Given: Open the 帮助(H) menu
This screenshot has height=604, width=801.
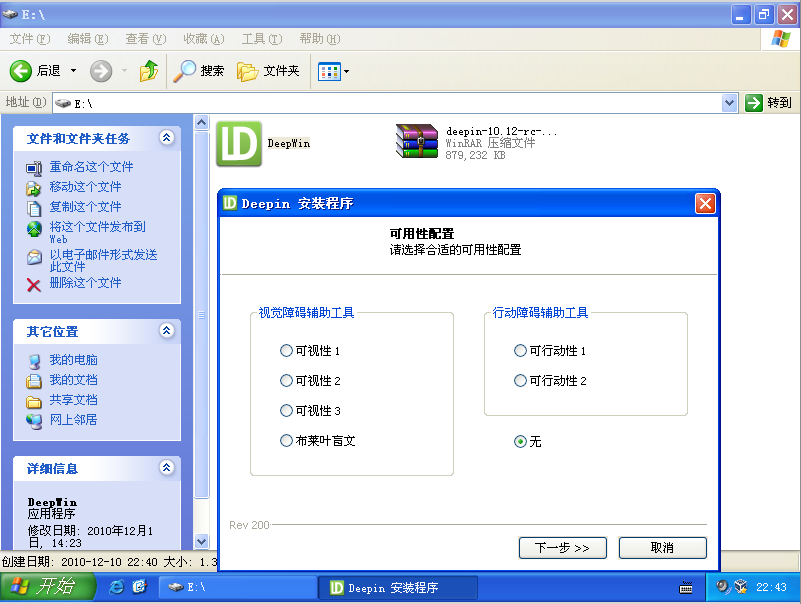Looking at the screenshot, I should pos(320,39).
